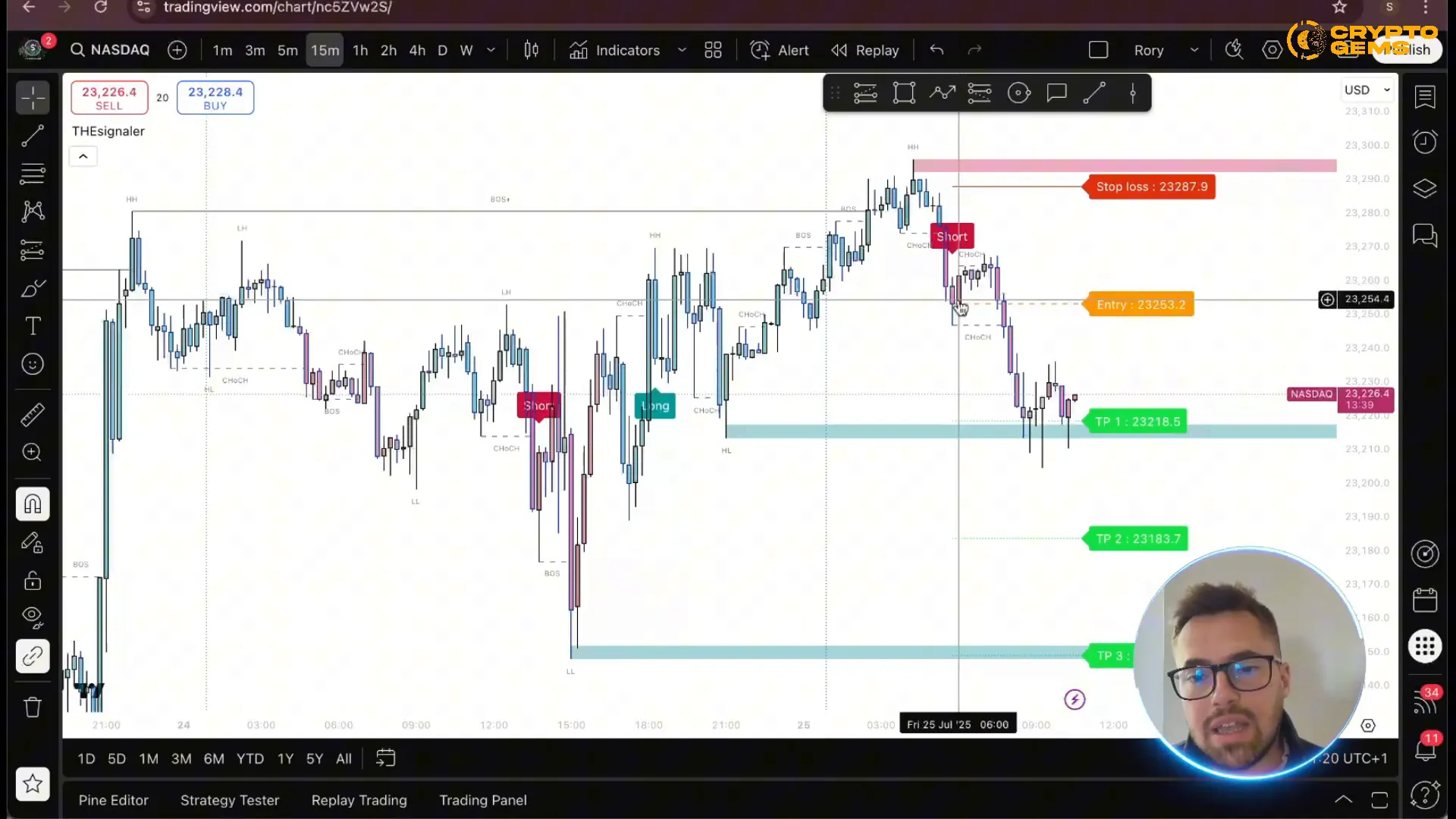Image resolution: width=1456 pixels, height=819 pixels.
Task: Open the Fibonacci retracement tools
Action: (x=33, y=174)
